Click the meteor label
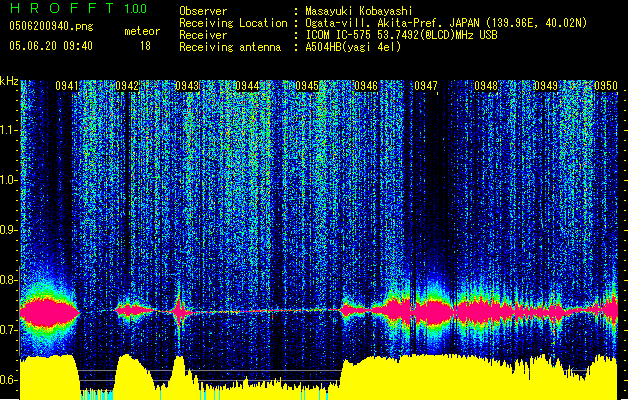 142,31
